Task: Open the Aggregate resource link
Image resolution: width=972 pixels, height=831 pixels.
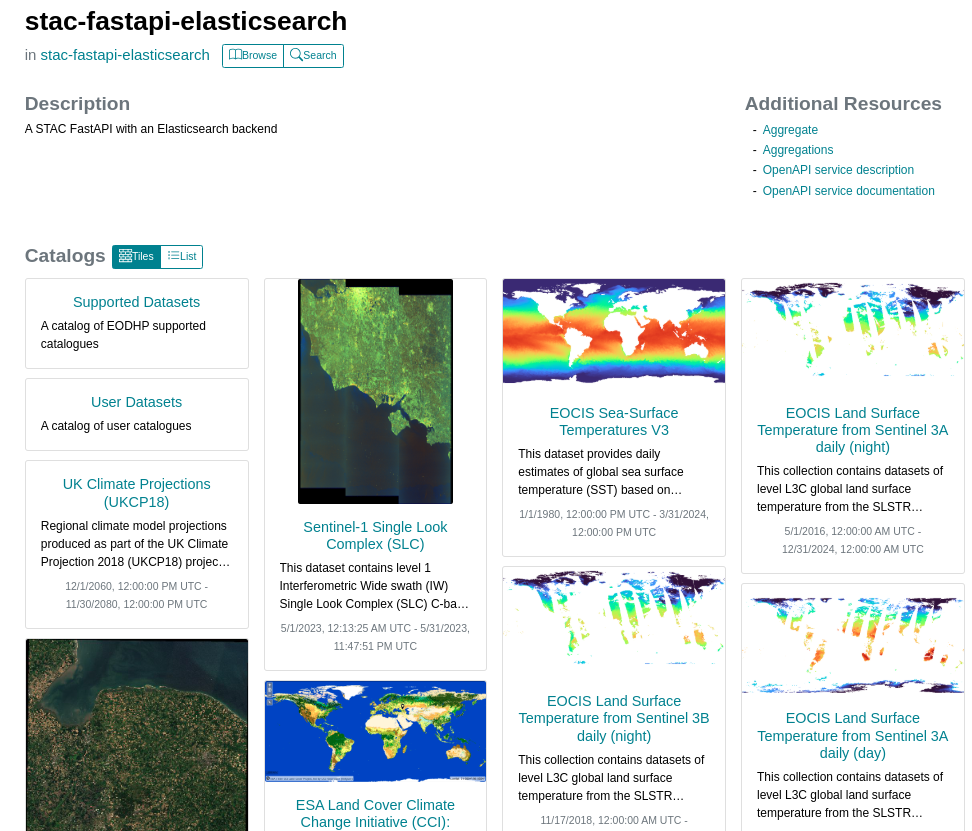Action: coord(790,130)
